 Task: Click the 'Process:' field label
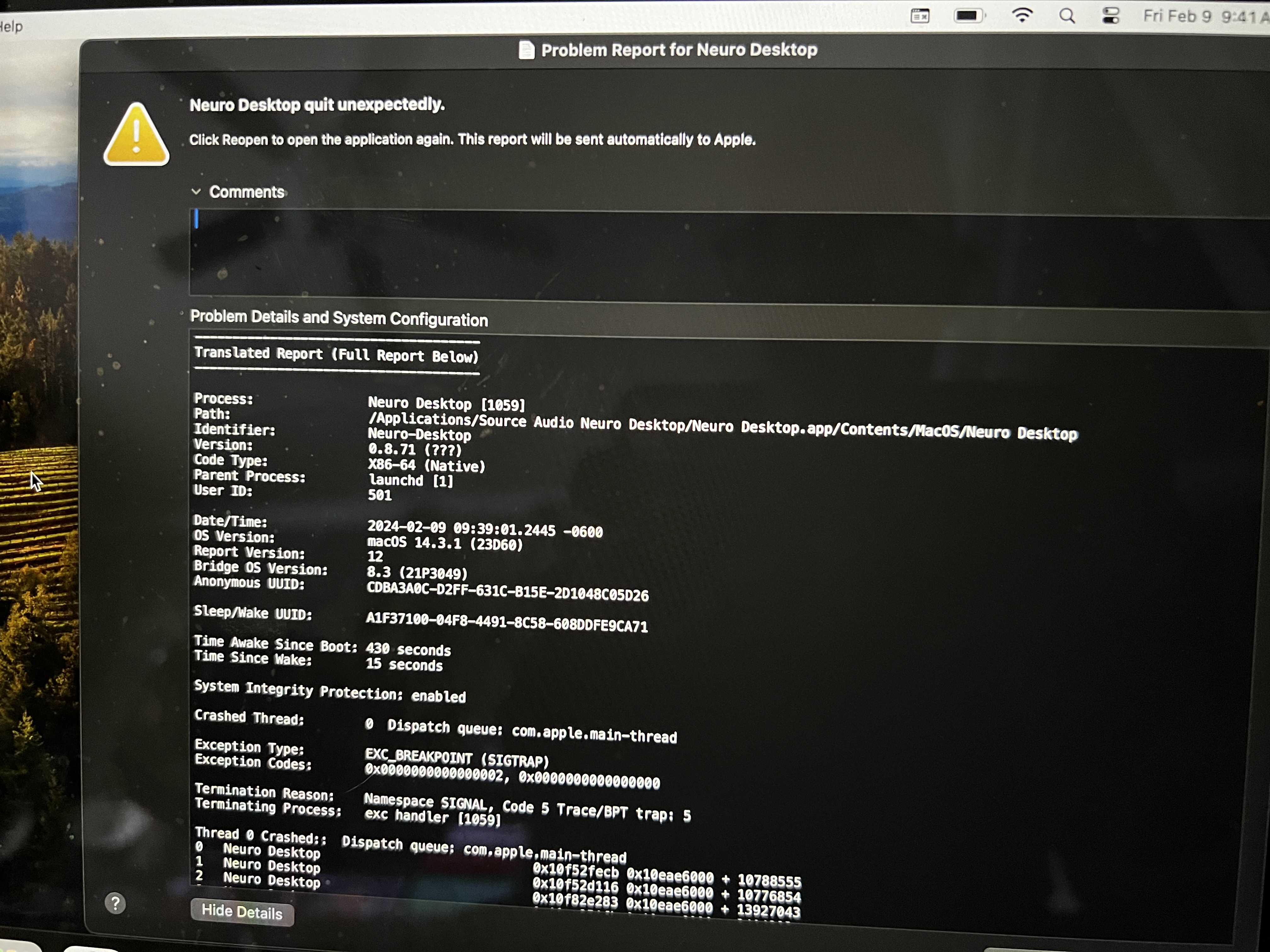pos(223,399)
